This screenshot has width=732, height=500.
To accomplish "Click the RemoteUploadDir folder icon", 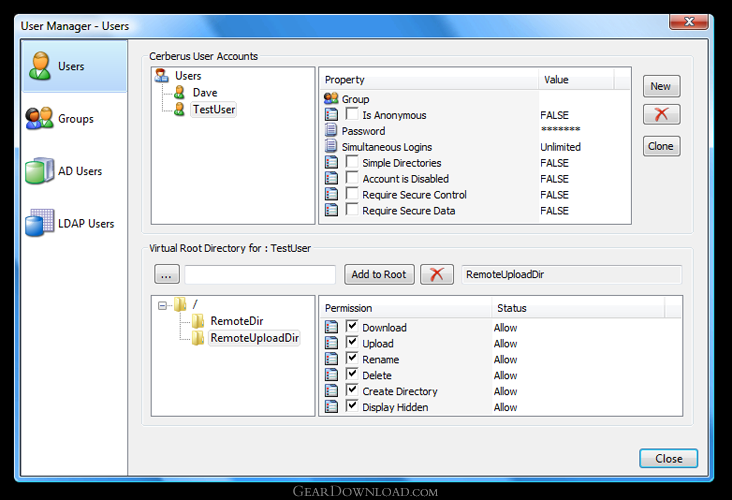I will [197, 338].
